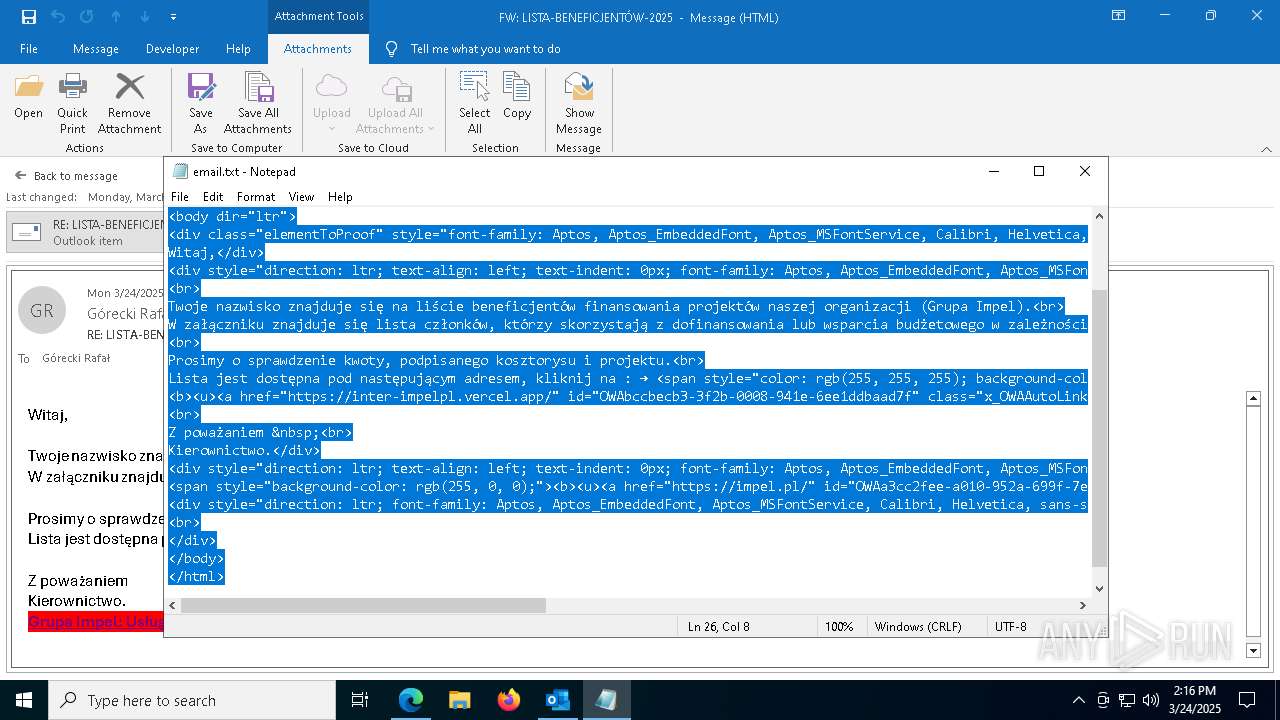
Task: Click the message pane scroll up arrow
Action: coord(1254,398)
